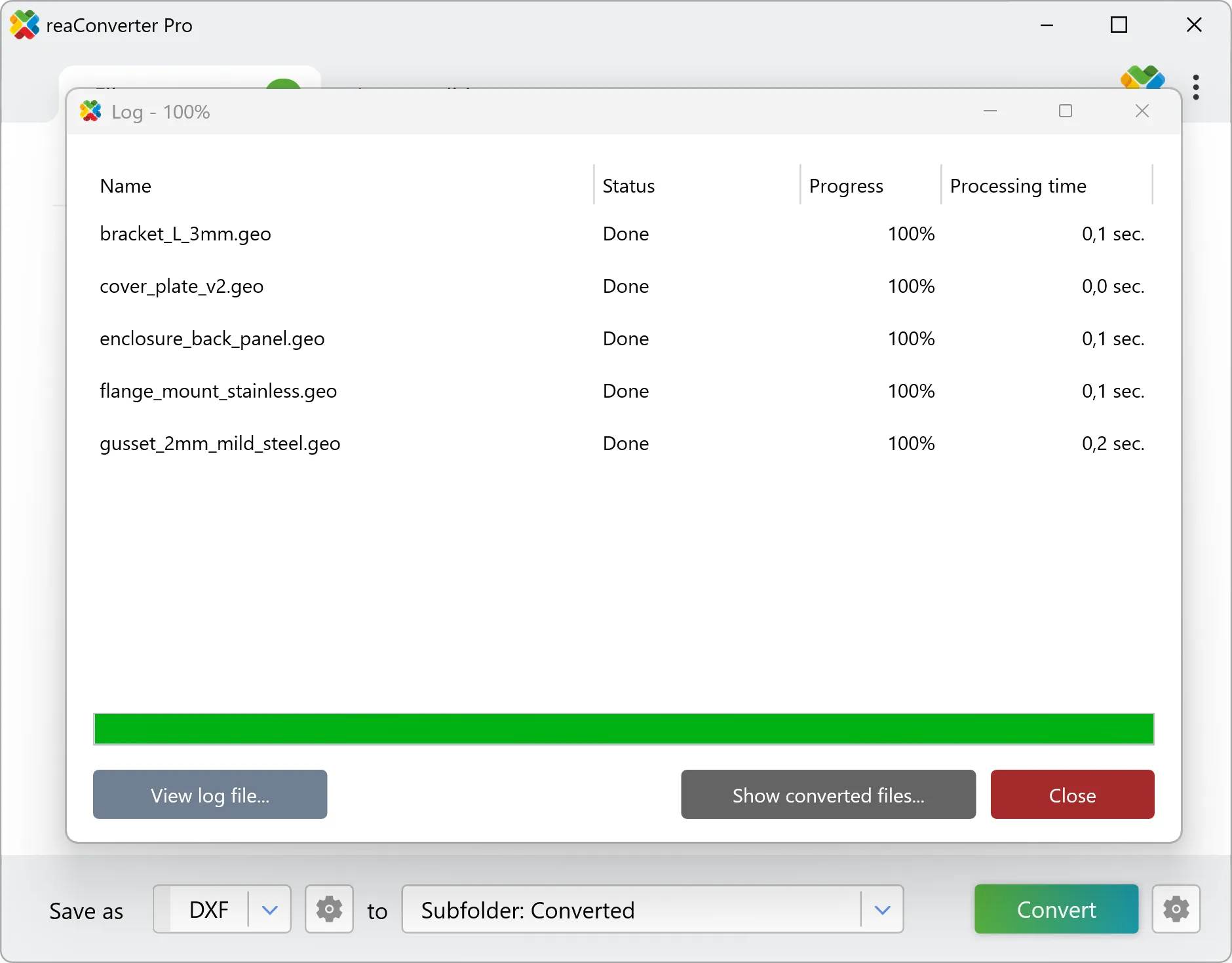The height and width of the screenshot is (963, 1232).
Task: Sort list by Processing time column header
Action: click(1018, 186)
